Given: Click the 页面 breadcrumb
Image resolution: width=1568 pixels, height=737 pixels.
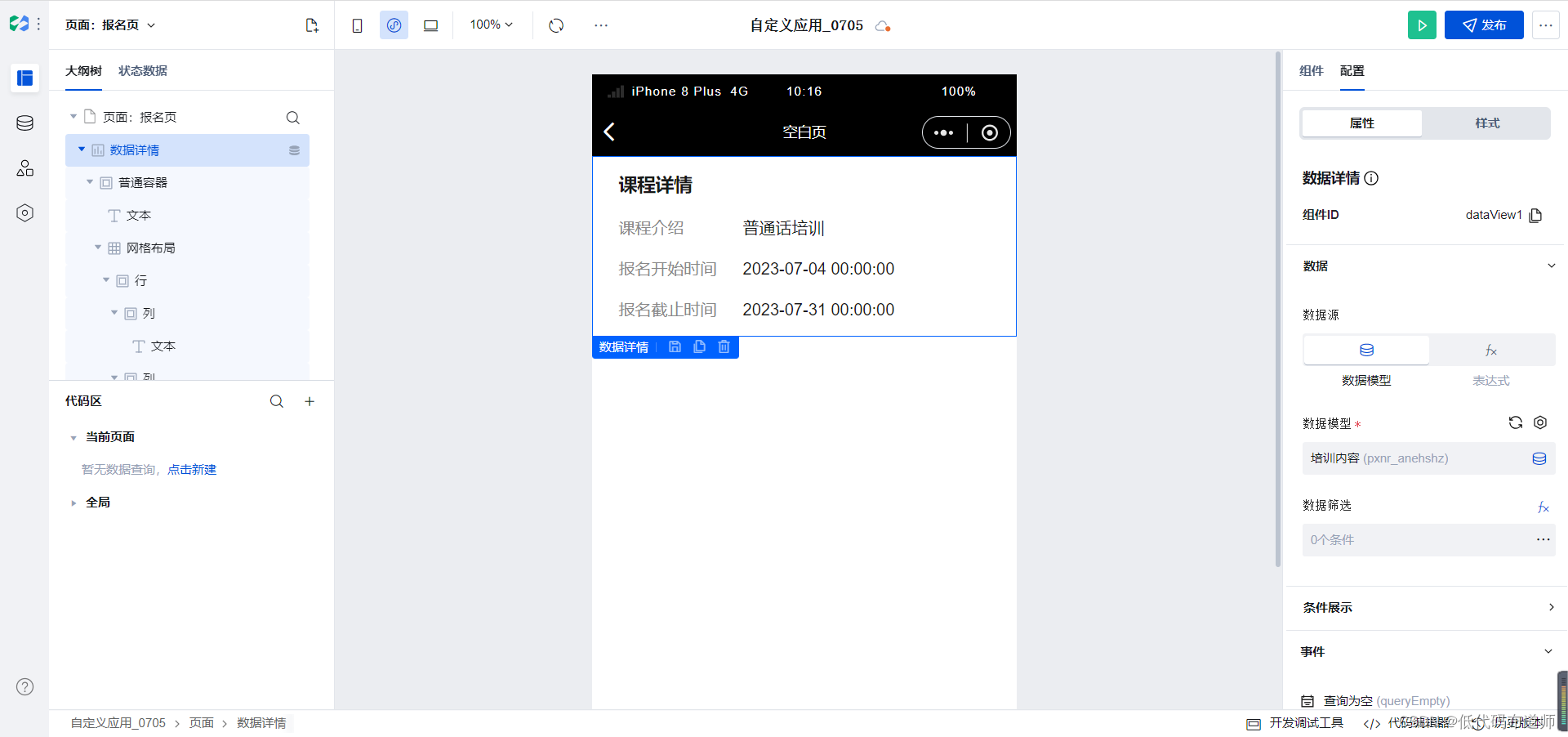Looking at the screenshot, I should pyautogui.click(x=202, y=723).
